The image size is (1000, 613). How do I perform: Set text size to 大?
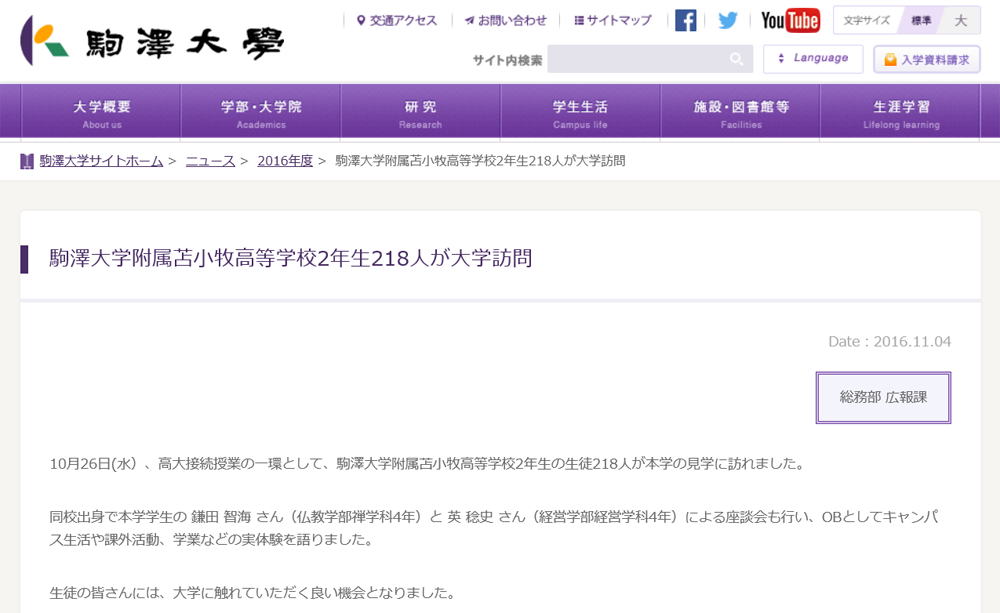[x=960, y=20]
